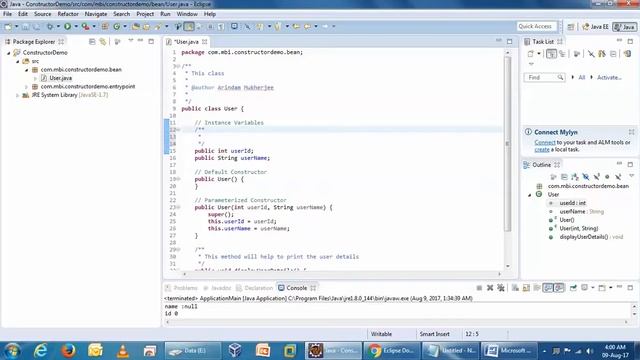
Task: Click the Find field in Task List
Action: click(544, 78)
